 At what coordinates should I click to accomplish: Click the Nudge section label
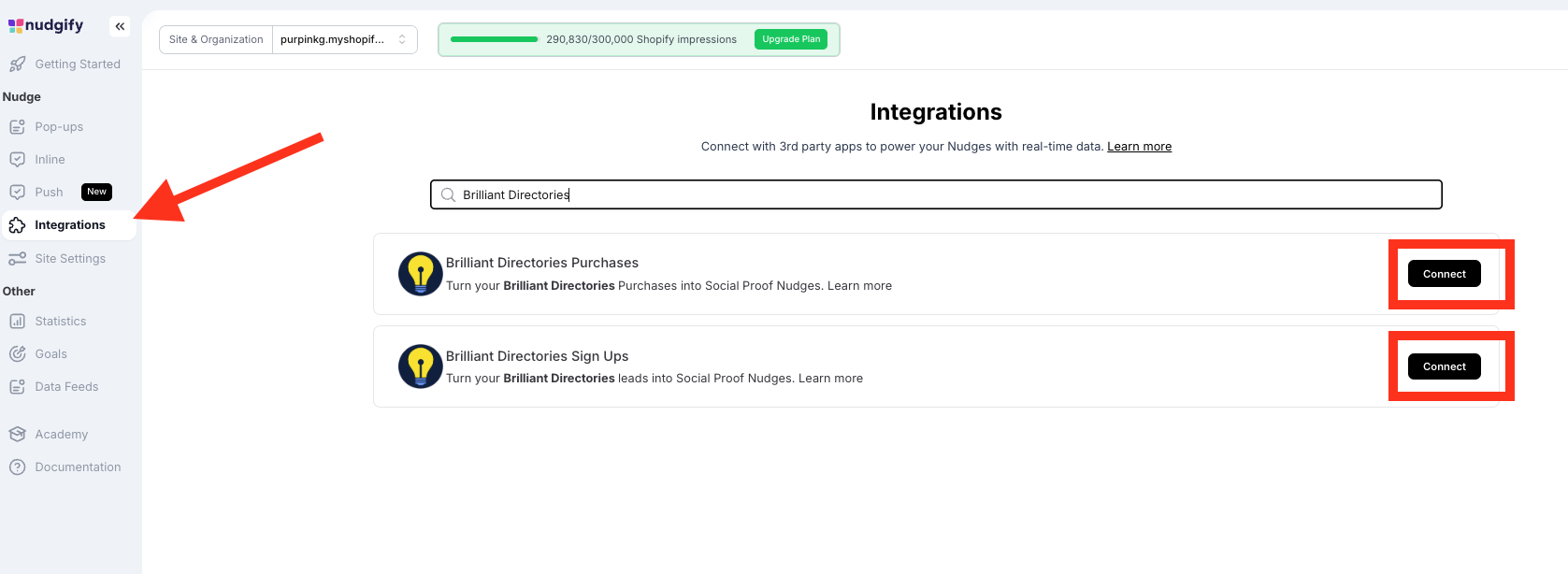tap(22, 96)
